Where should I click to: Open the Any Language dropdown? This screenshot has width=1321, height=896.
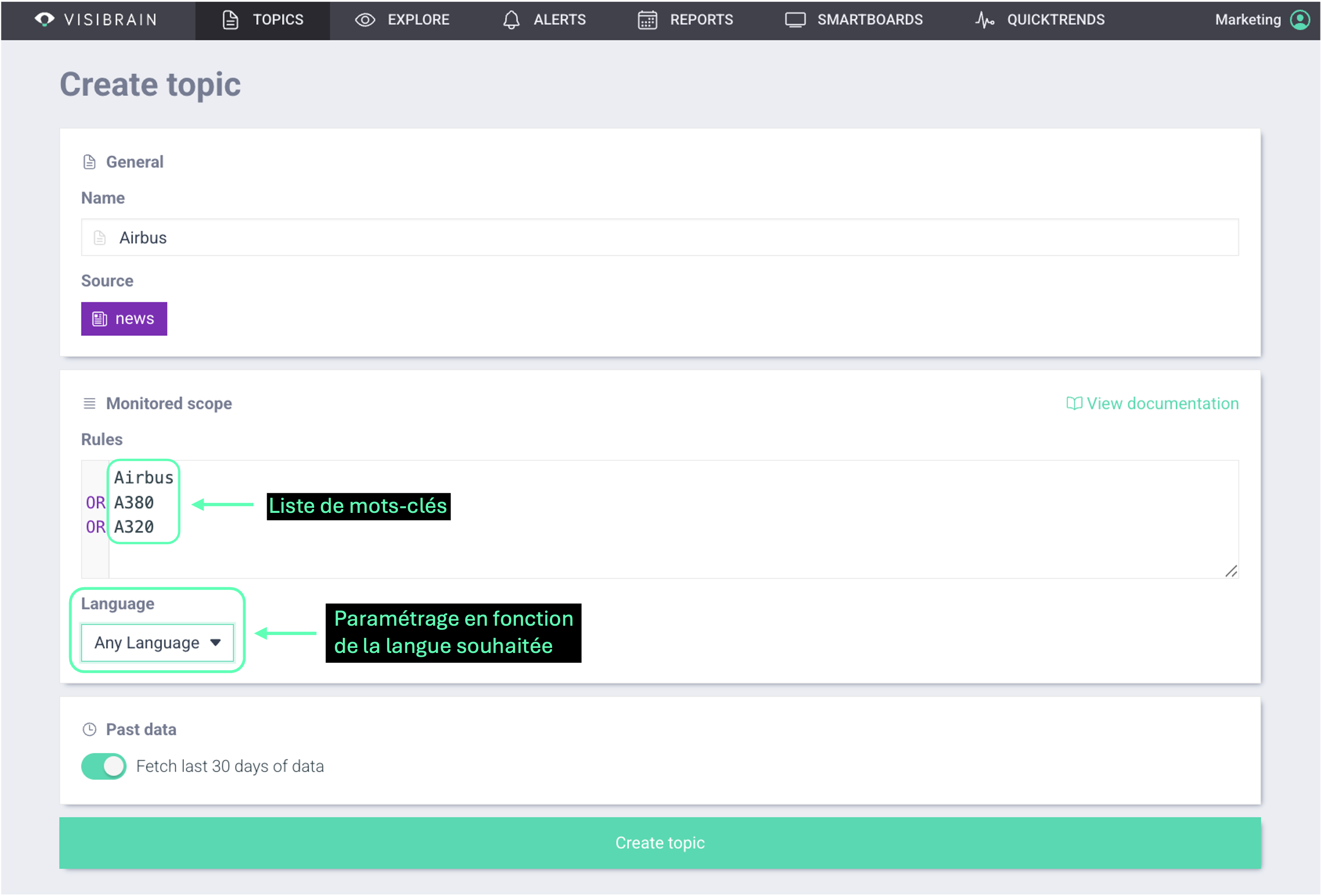(158, 643)
